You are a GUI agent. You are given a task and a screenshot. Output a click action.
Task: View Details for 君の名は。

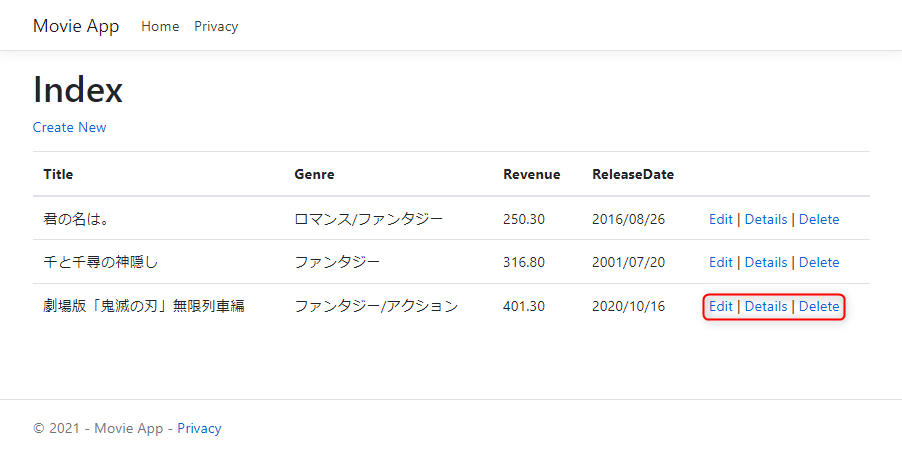(x=766, y=219)
